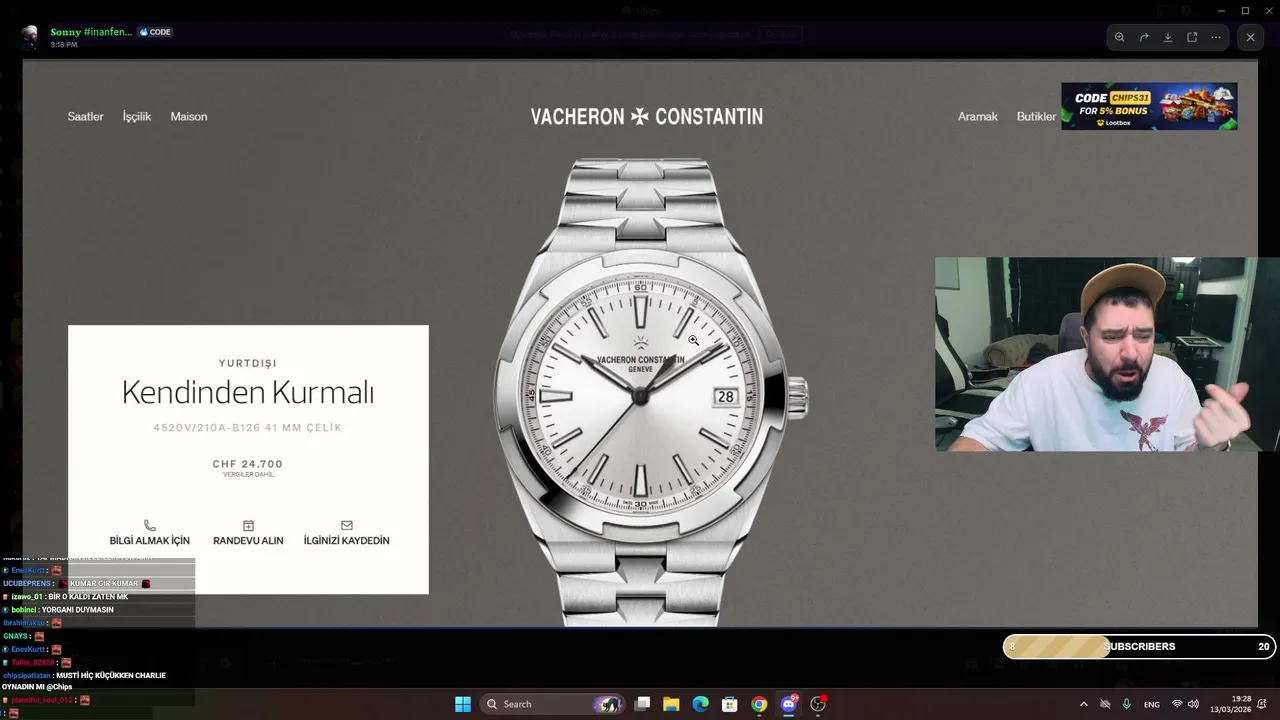
Task: Open the three-dots more options menu
Action: pos(1216,37)
